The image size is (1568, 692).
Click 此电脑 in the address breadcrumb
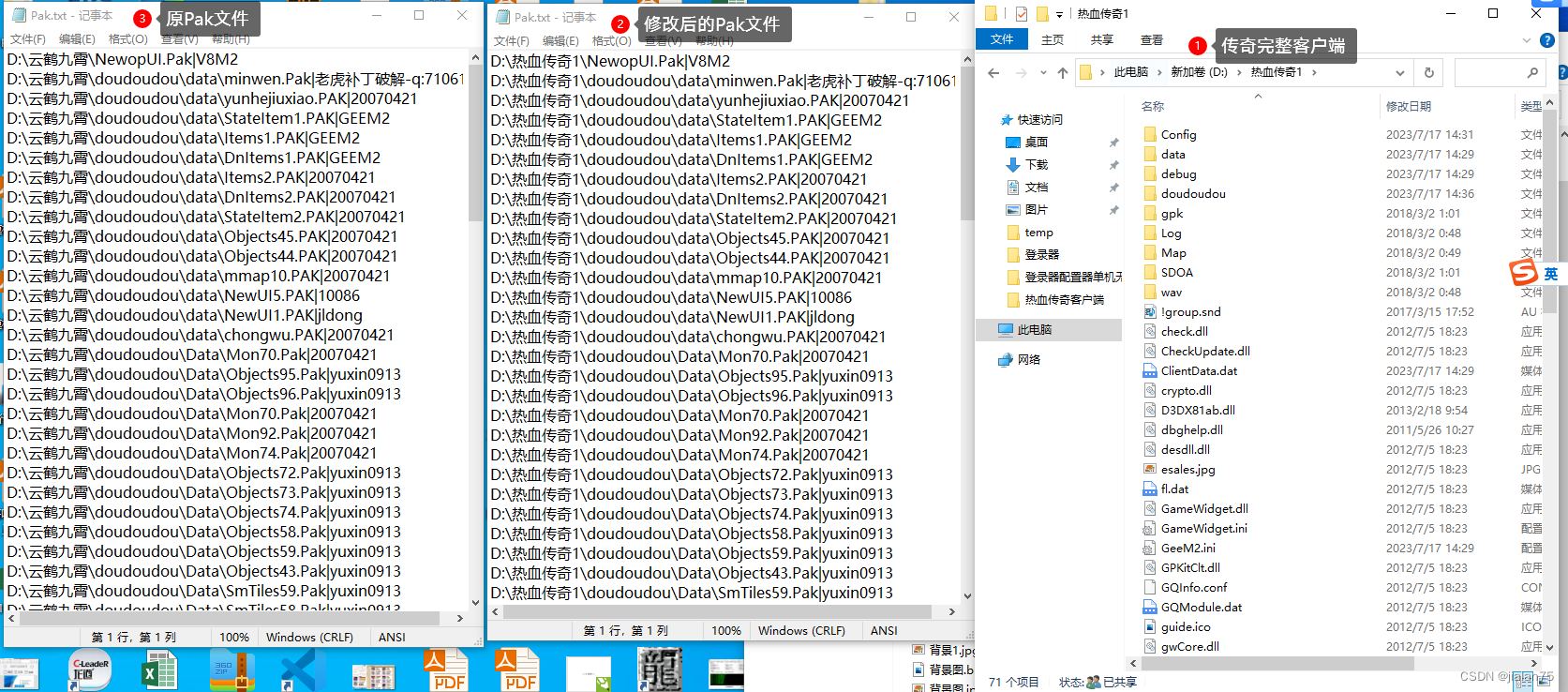coord(1130,72)
